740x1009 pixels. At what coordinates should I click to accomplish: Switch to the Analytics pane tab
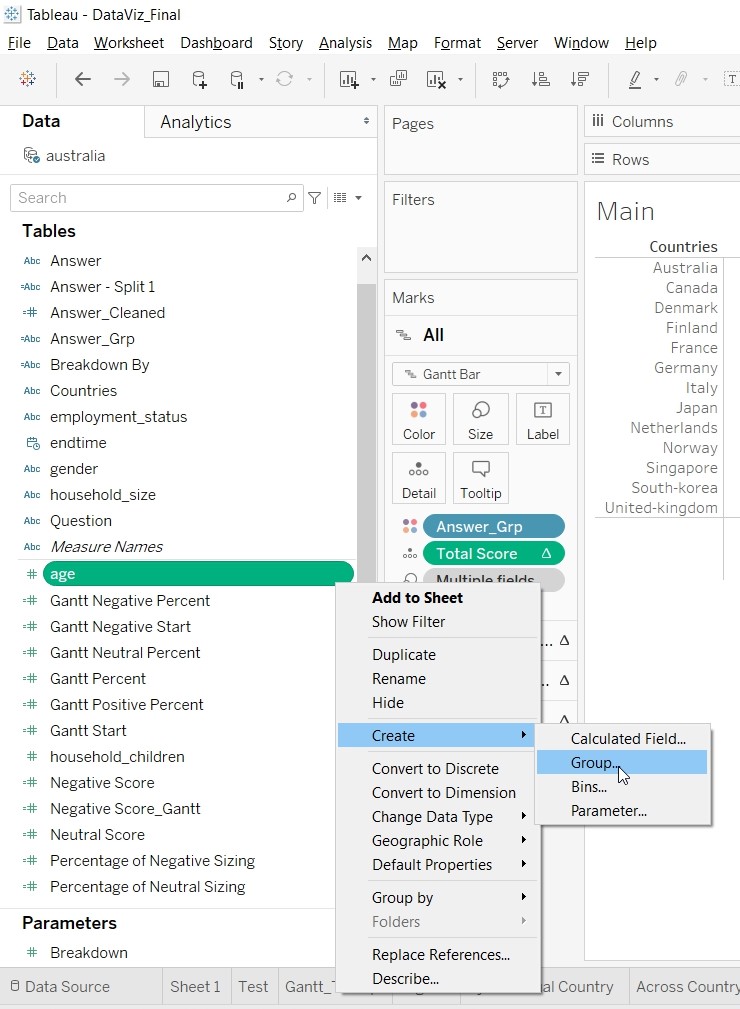[x=196, y=122]
